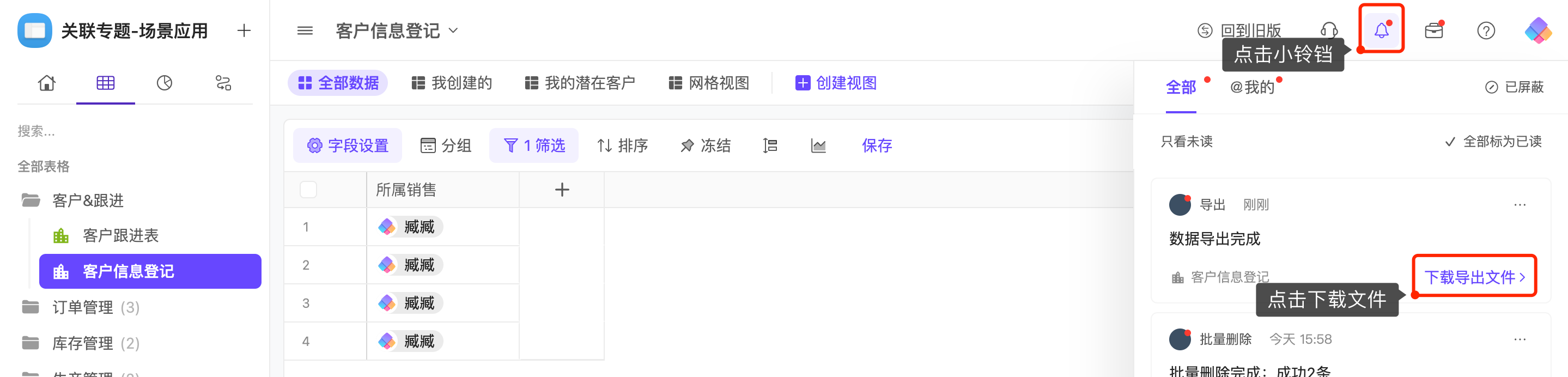Image resolution: width=1568 pixels, height=377 pixels.
Task: Select row number 3
Action: tap(306, 303)
